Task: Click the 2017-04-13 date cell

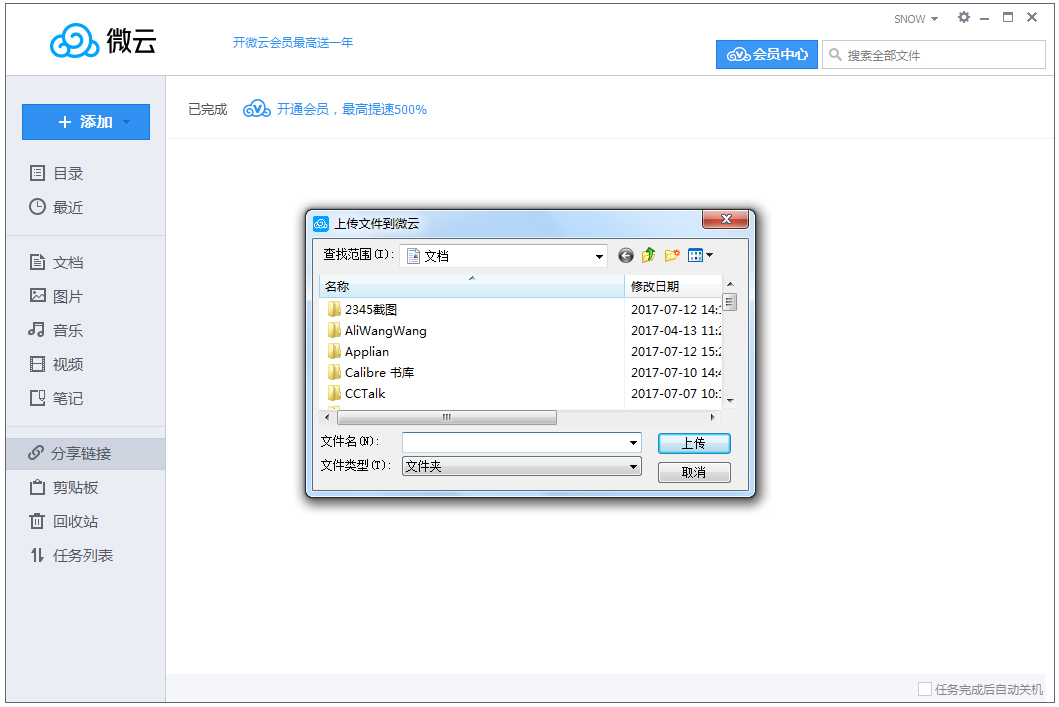Action: click(x=675, y=330)
